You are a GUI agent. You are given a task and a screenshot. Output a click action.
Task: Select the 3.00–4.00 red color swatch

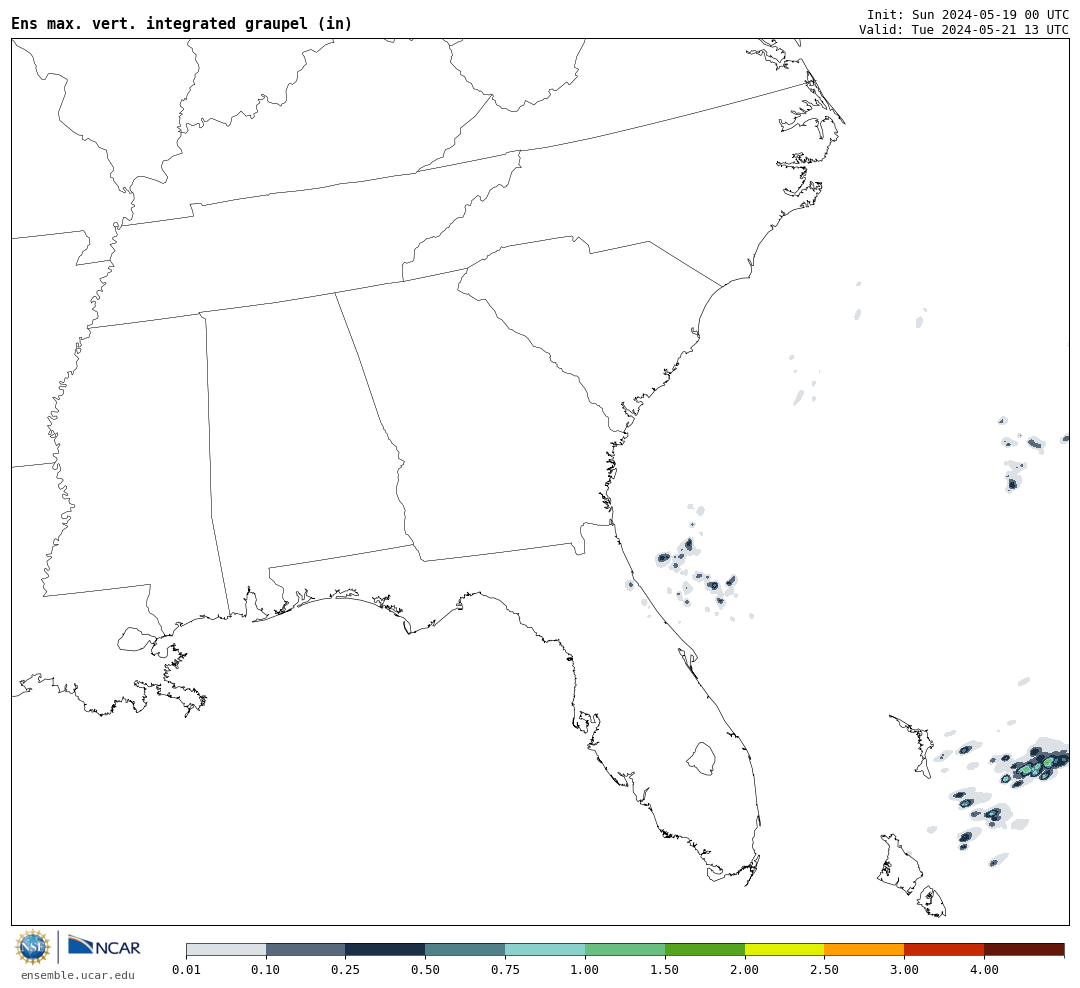point(944,949)
